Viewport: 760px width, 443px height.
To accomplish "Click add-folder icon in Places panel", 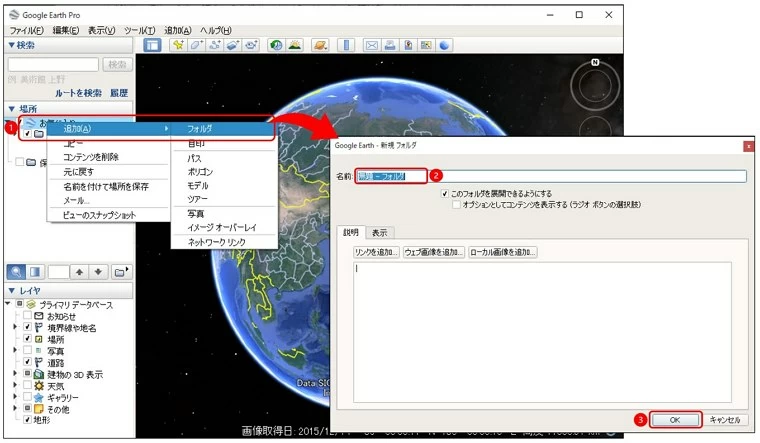I will (121, 272).
